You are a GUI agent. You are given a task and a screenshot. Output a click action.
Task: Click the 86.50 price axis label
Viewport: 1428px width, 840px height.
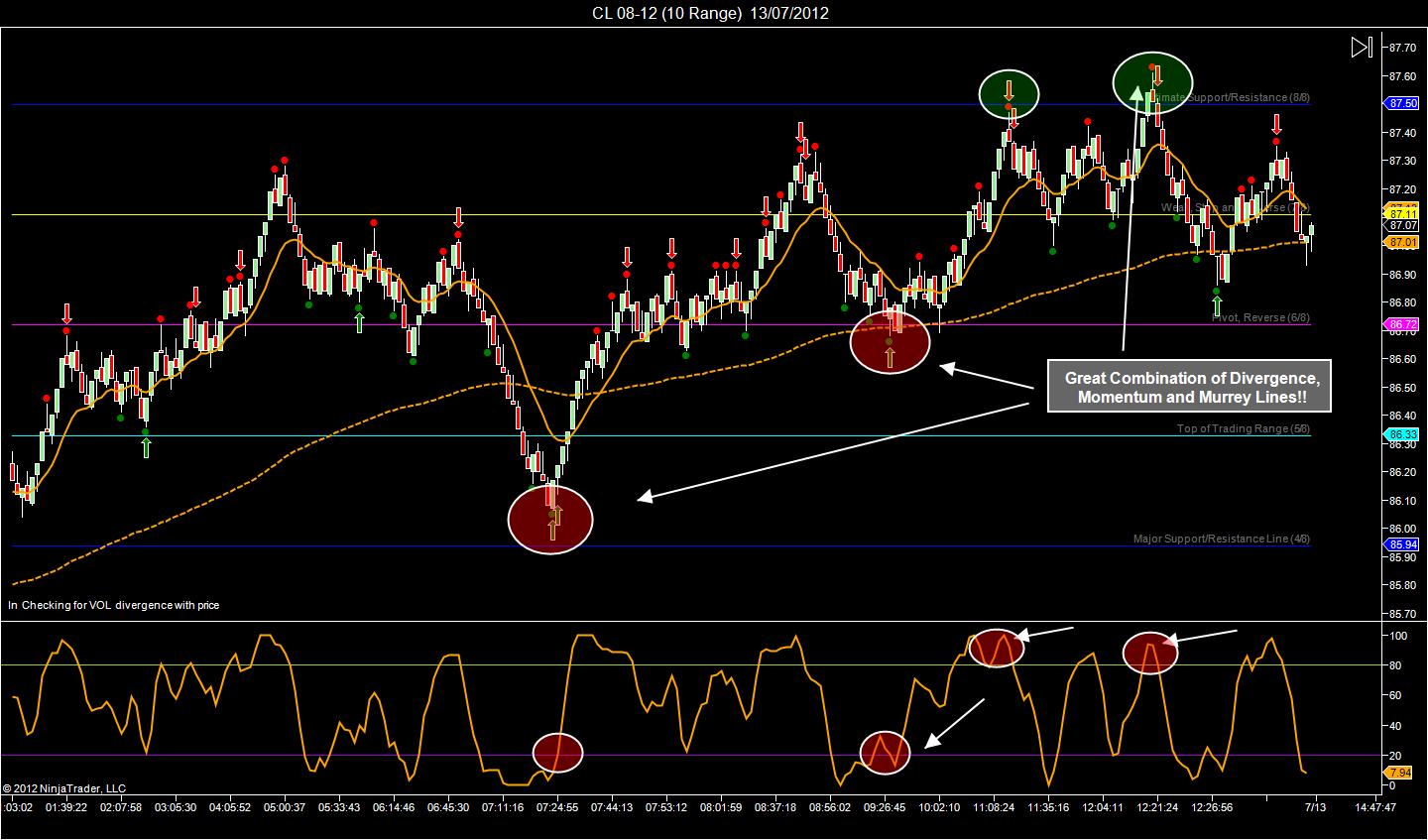click(x=1402, y=387)
